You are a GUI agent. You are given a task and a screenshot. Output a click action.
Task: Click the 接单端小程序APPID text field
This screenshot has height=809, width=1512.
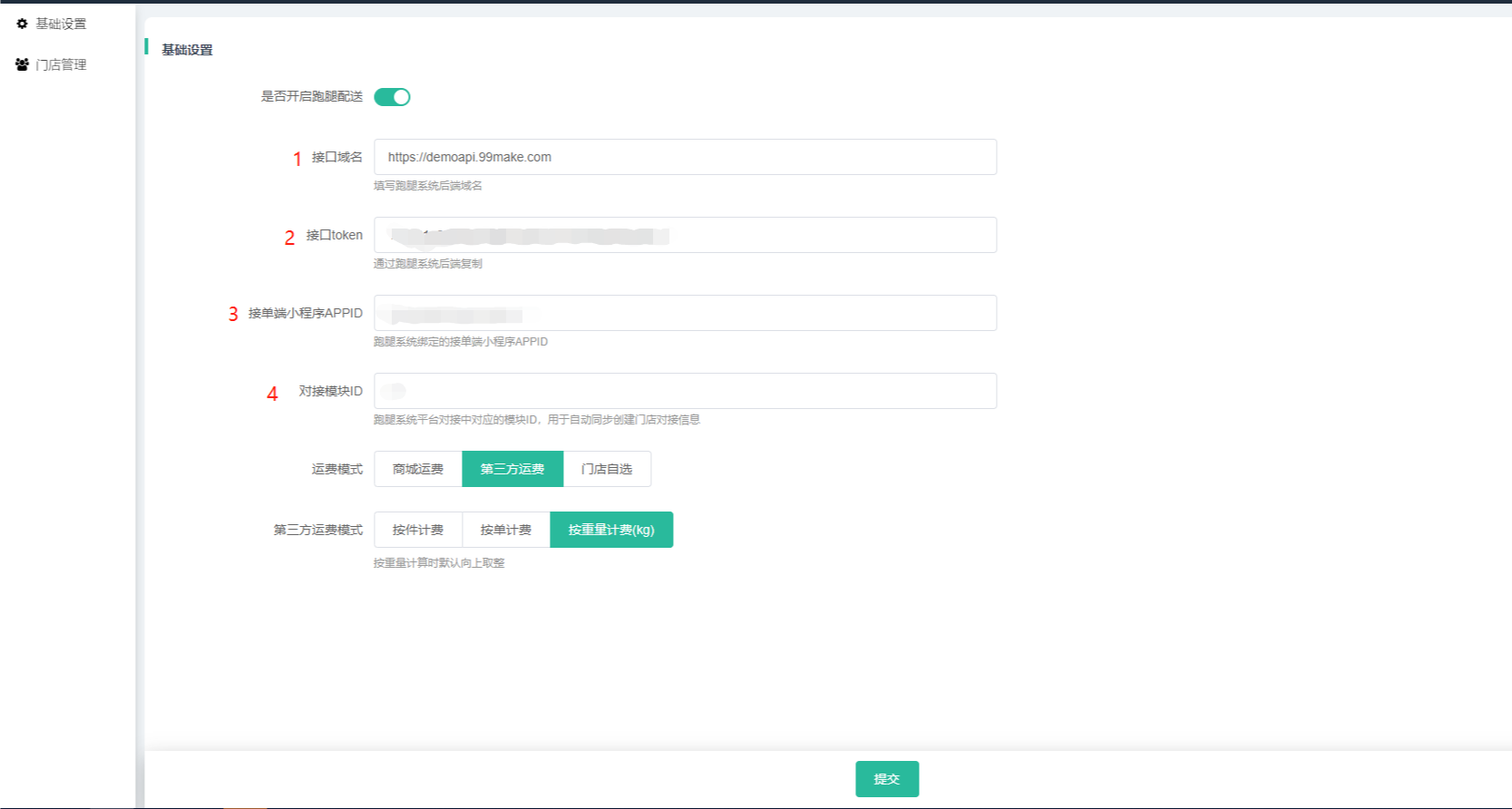pos(685,313)
